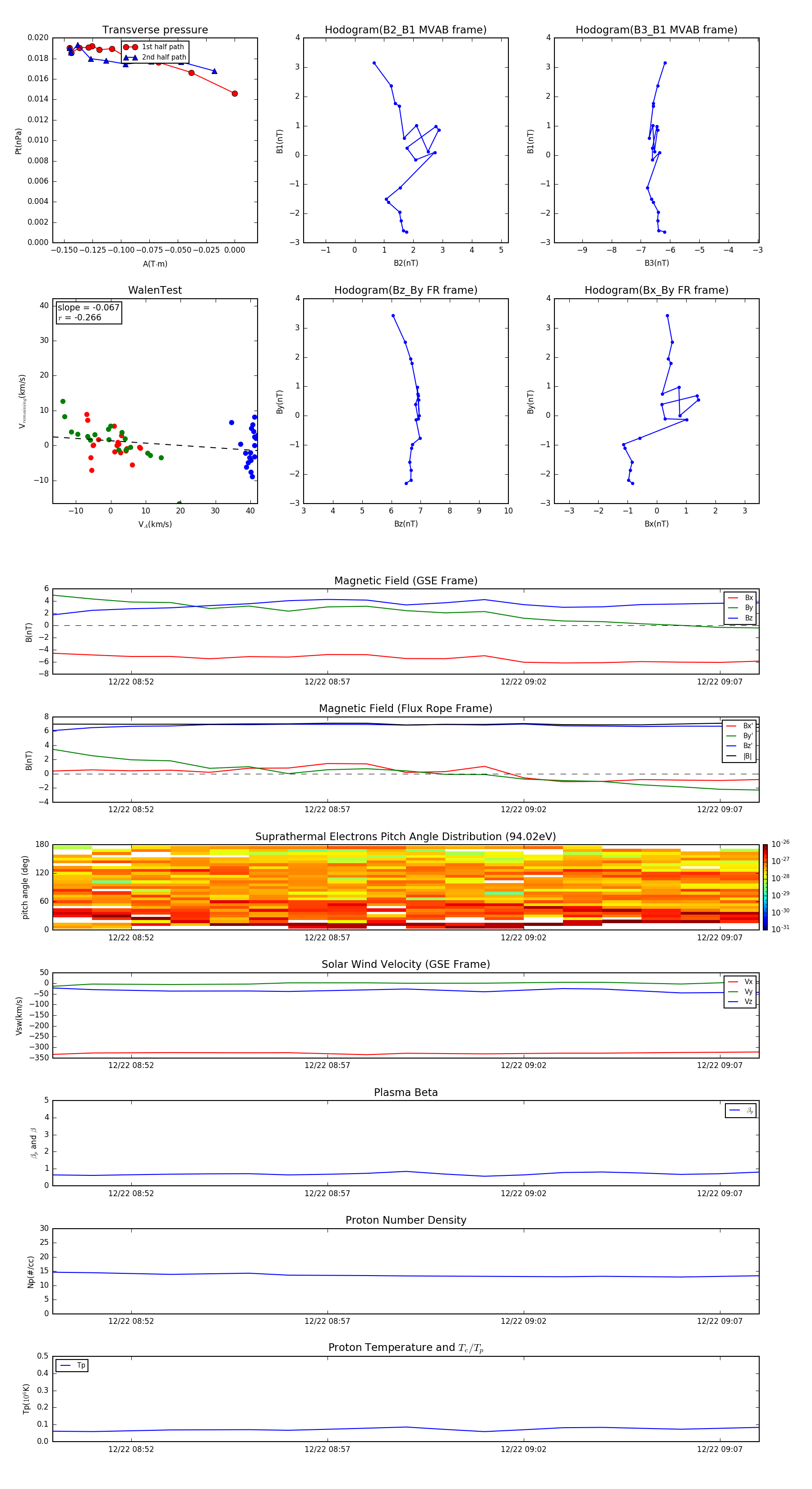
Task: Click the 'B3(nT)' x-axis label
Action: (656, 264)
